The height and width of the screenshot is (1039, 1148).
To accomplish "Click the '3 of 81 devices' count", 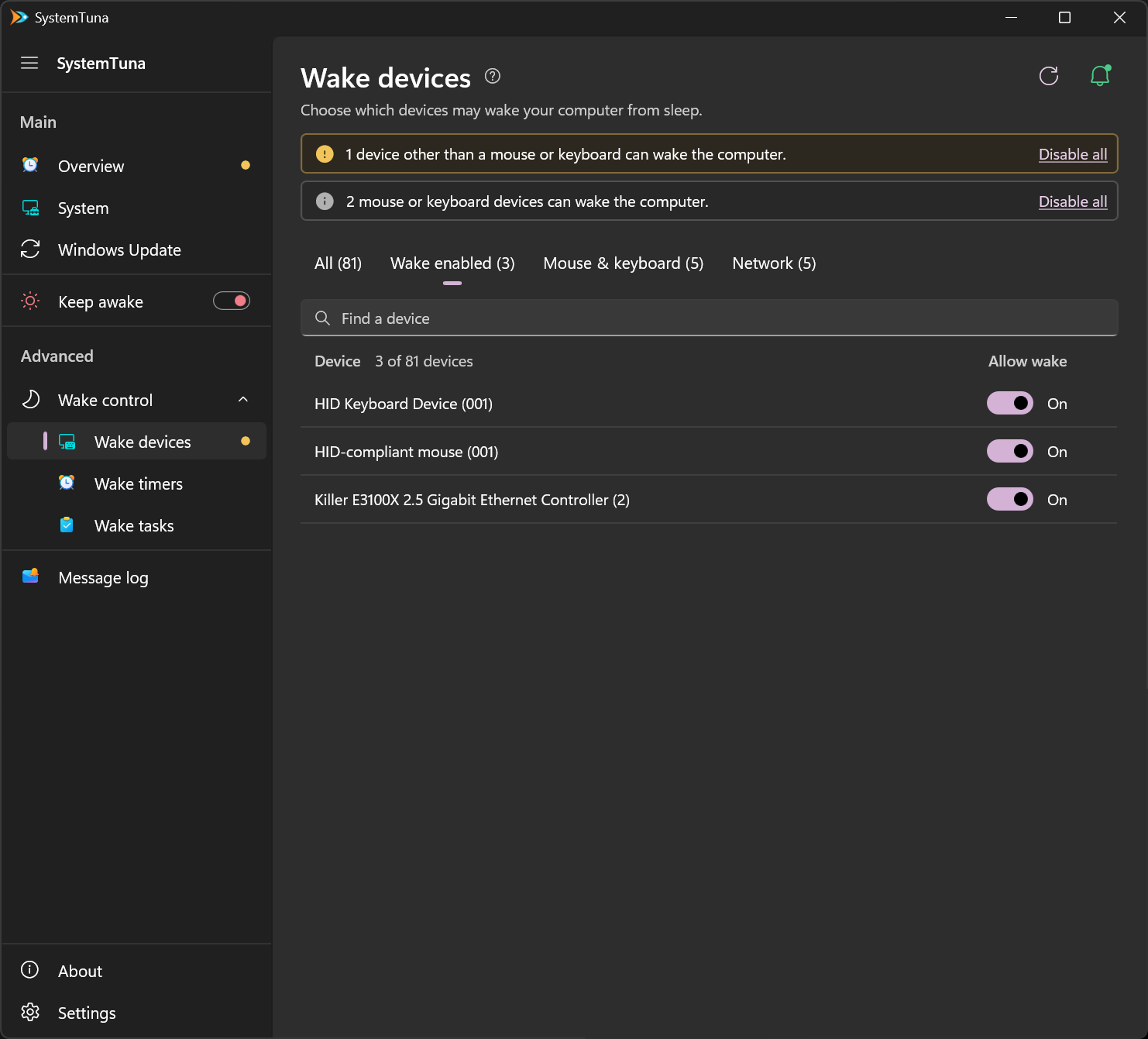I will [424, 361].
